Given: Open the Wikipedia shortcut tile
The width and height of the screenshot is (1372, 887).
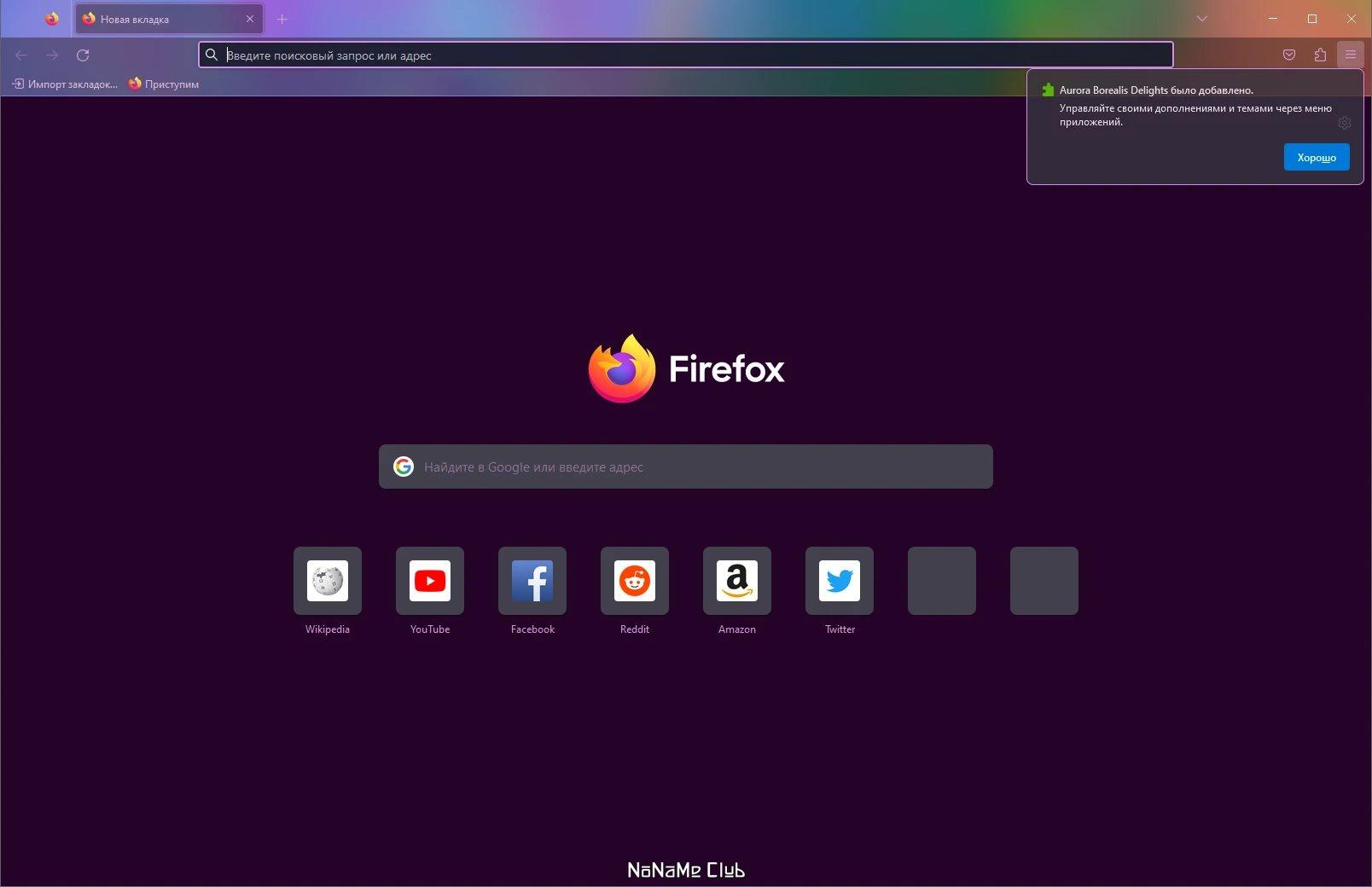Looking at the screenshot, I should [328, 581].
